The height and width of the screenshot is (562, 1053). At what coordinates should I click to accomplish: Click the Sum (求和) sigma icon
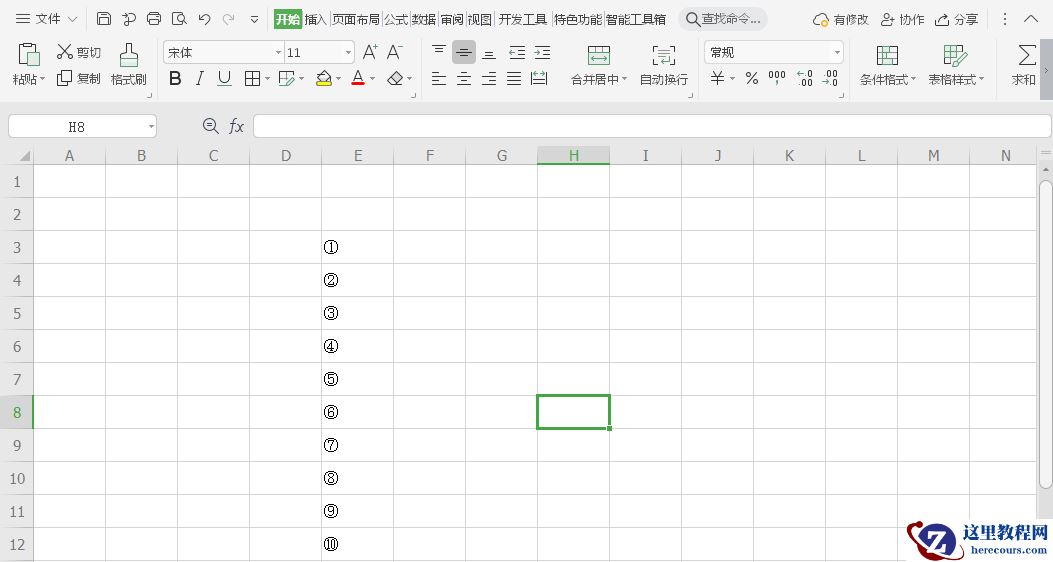pos(1027,54)
